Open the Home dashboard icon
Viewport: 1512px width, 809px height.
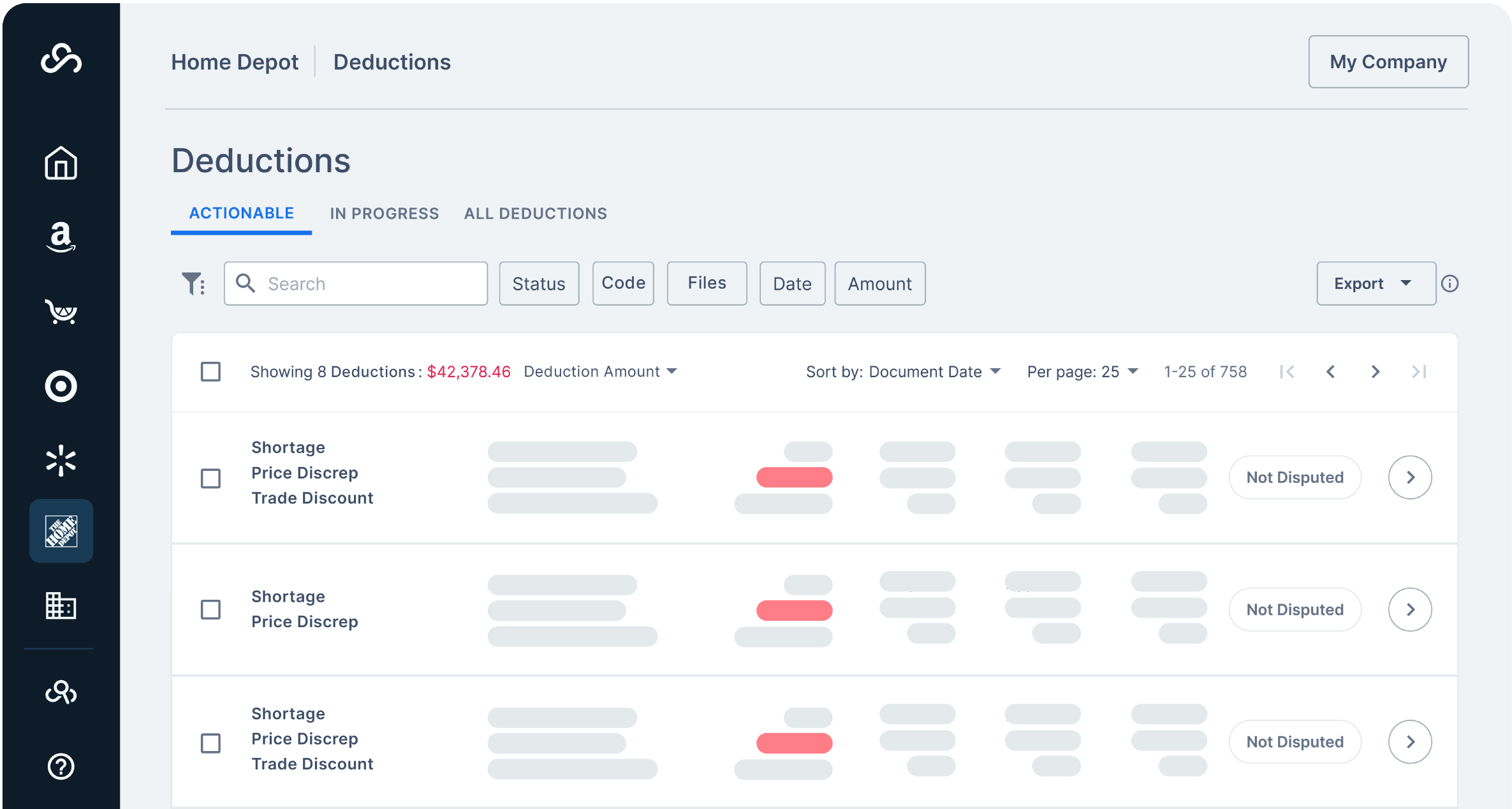(61, 163)
